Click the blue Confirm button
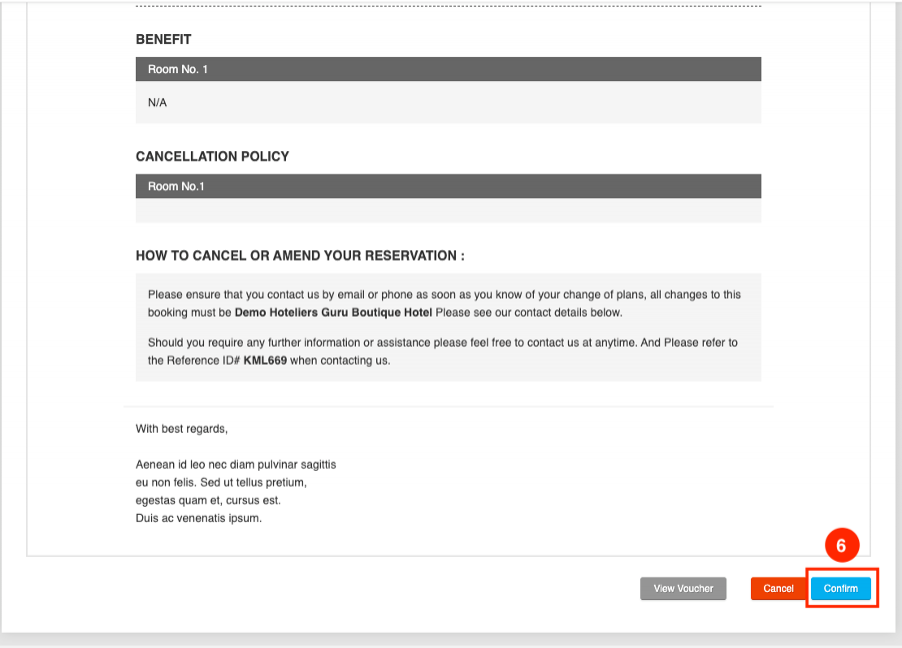This screenshot has height=648, width=902. pyautogui.click(x=840, y=589)
